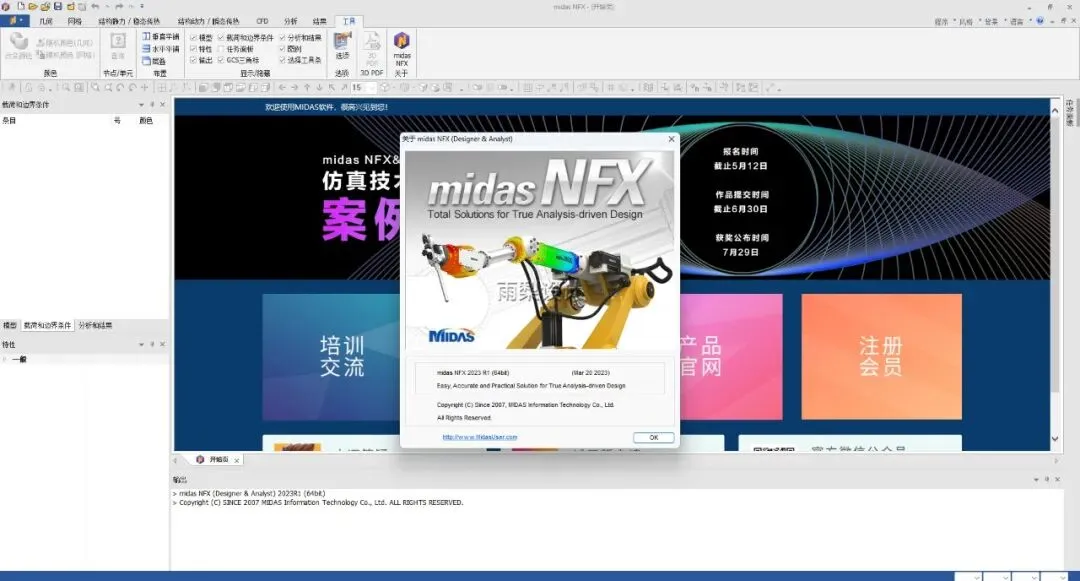Click the down arrow view rotate icon
The image size is (1080, 581).
(320, 87)
